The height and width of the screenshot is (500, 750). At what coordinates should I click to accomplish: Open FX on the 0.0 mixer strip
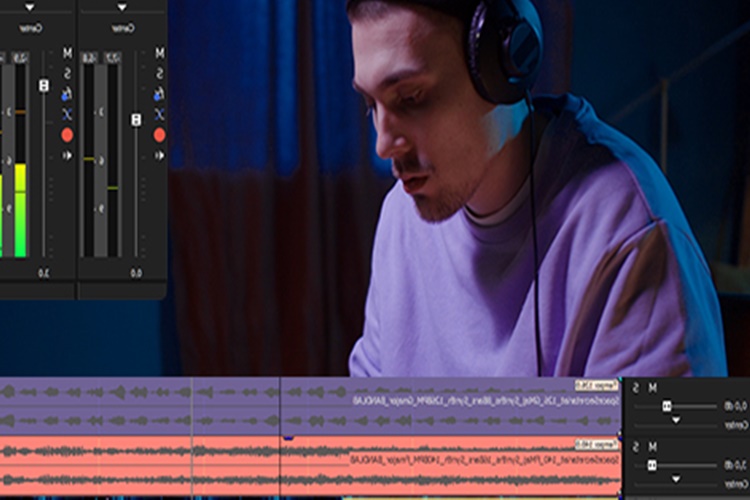(159, 94)
